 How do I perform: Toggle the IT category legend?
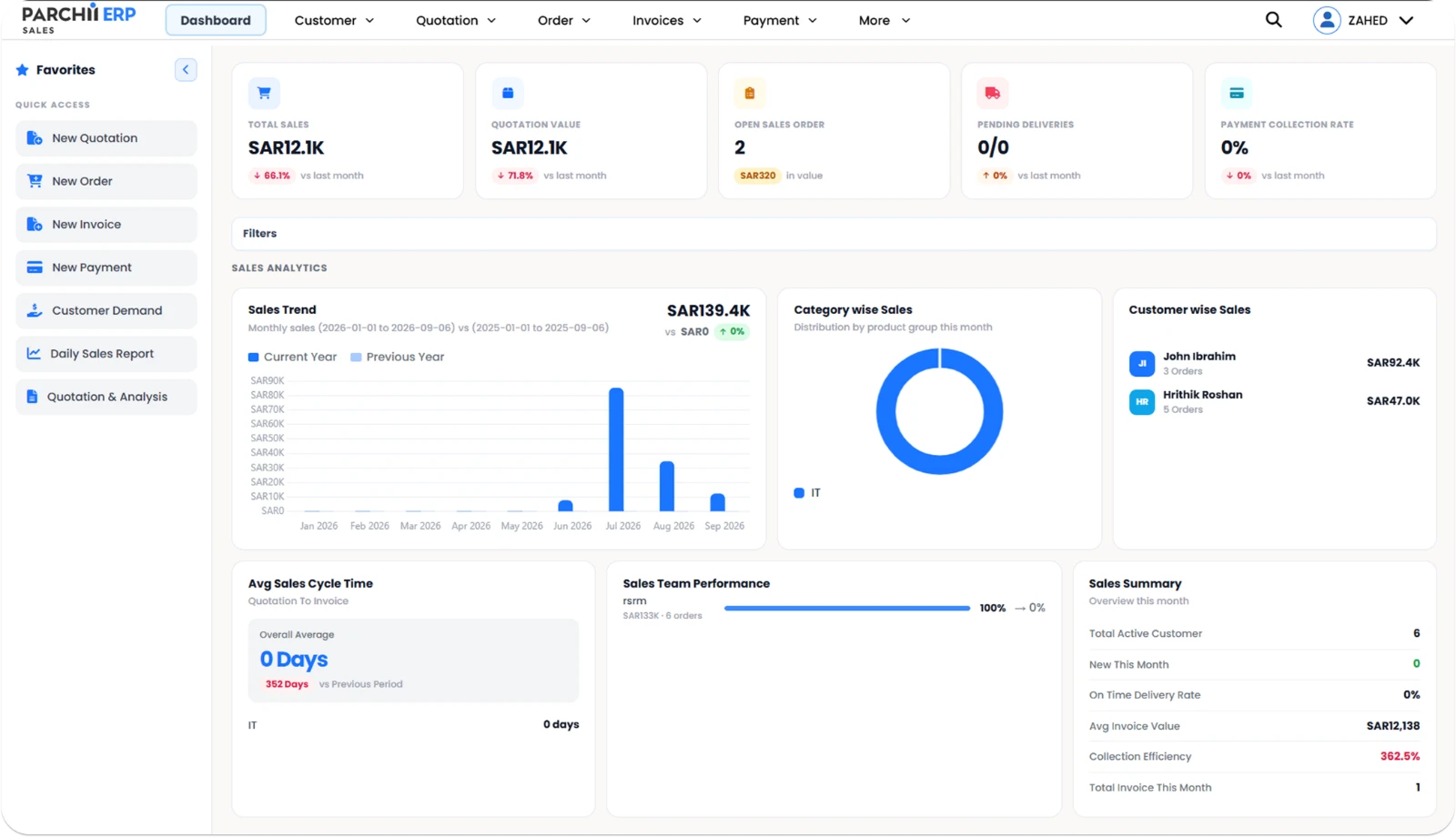point(807,493)
